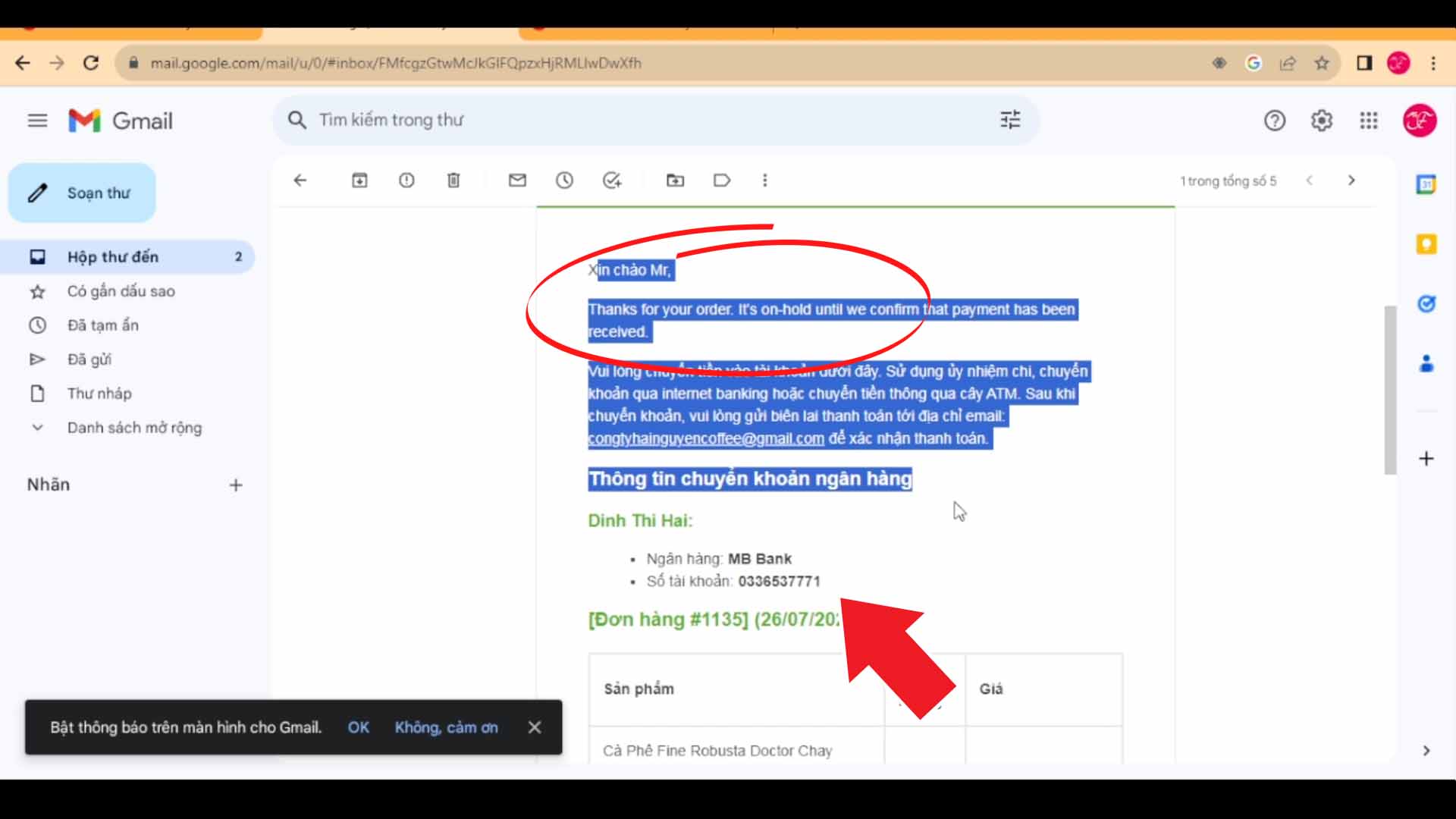Image resolution: width=1456 pixels, height=819 pixels.
Task: Open the labels icon in the toolbar
Action: click(722, 180)
